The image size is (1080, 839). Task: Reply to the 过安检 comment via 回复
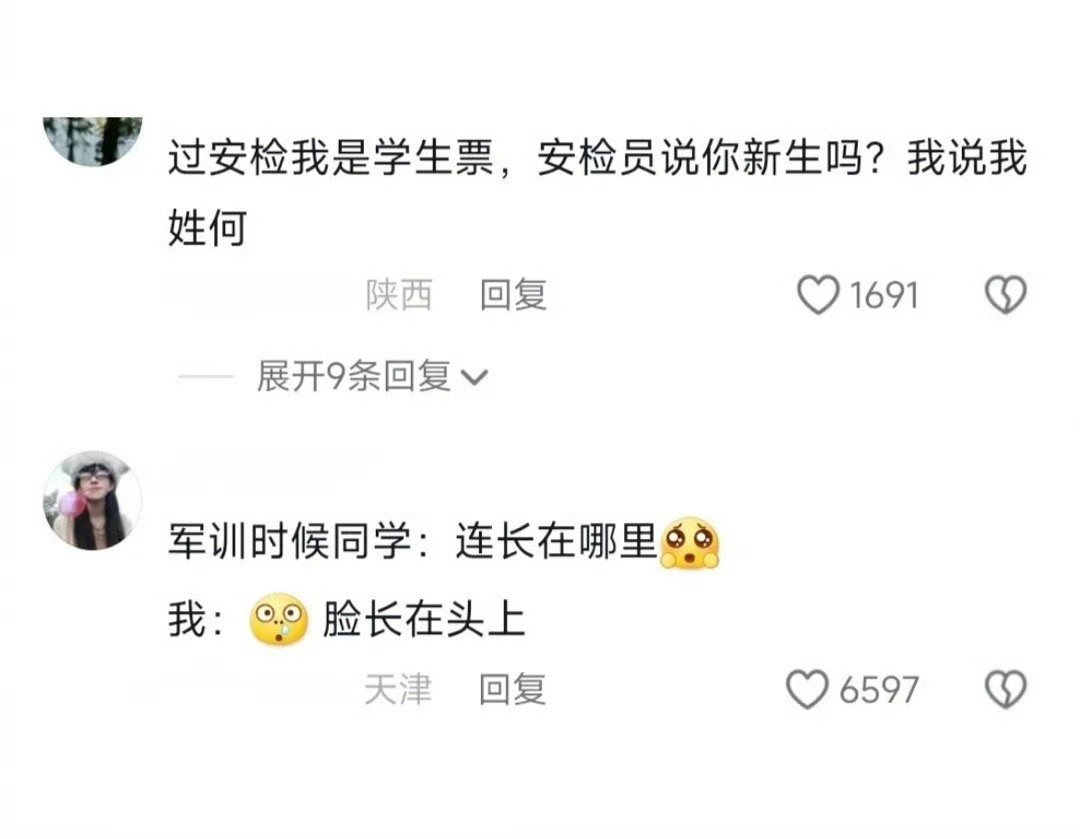pyautogui.click(x=513, y=295)
